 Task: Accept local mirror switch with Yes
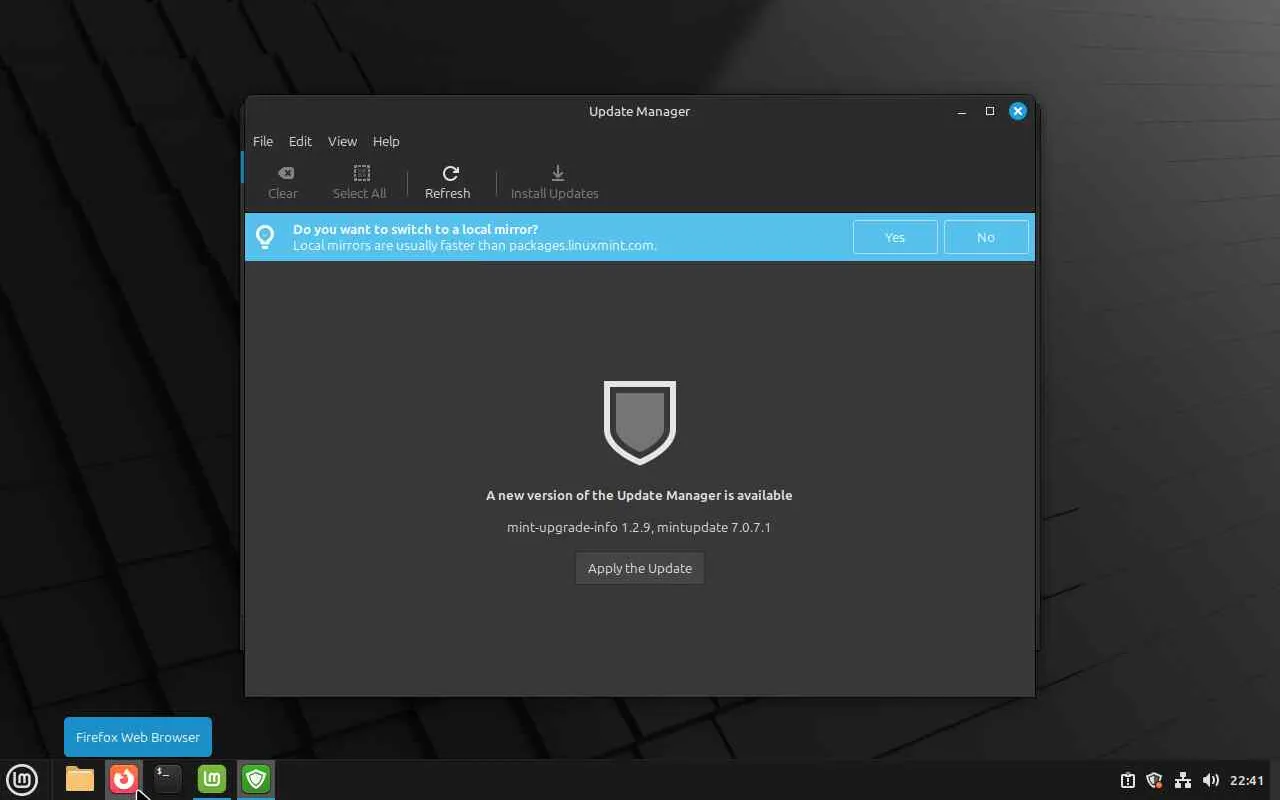pos(895,237)
